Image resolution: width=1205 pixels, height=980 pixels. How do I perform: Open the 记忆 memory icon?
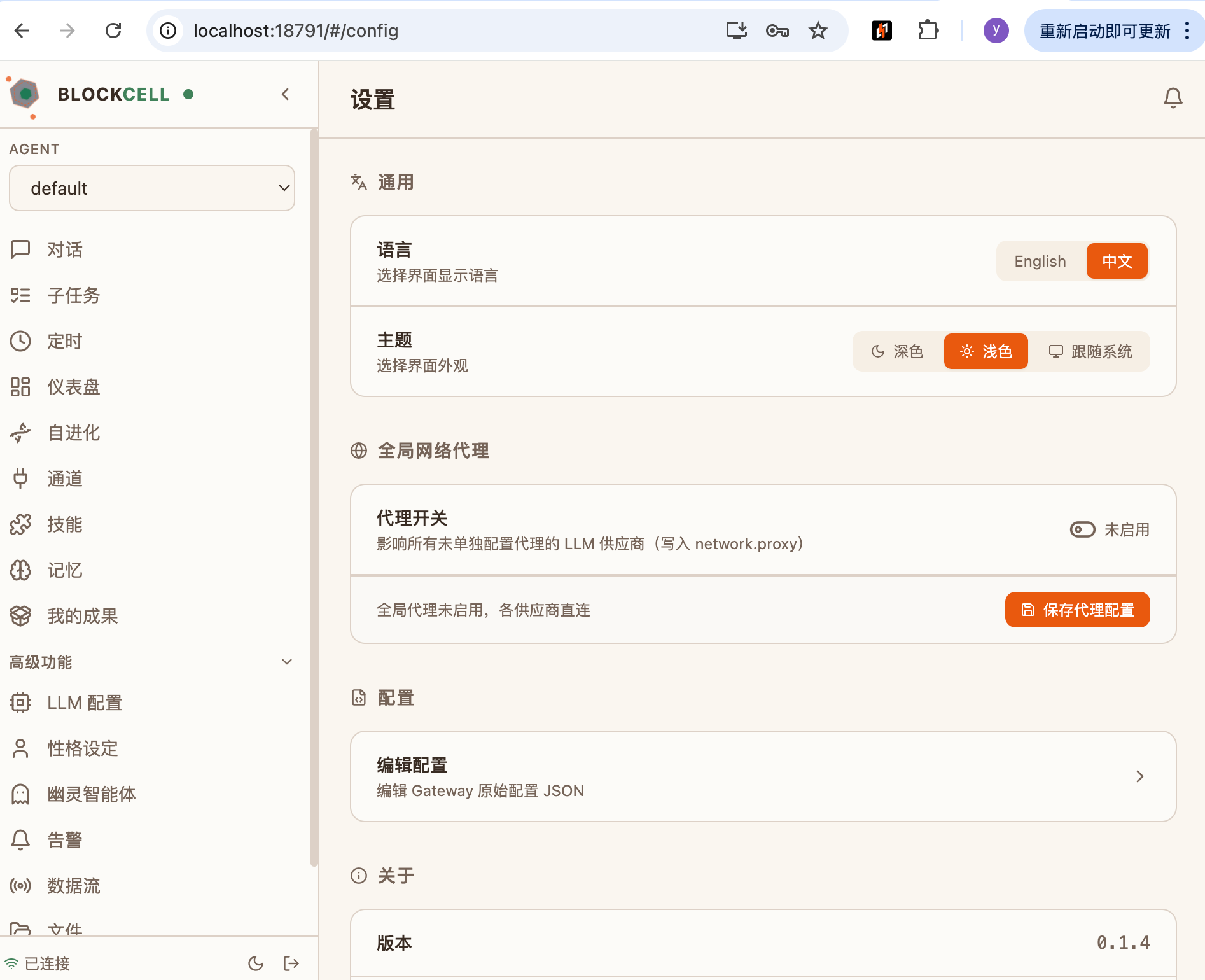(x=21, y=570)
